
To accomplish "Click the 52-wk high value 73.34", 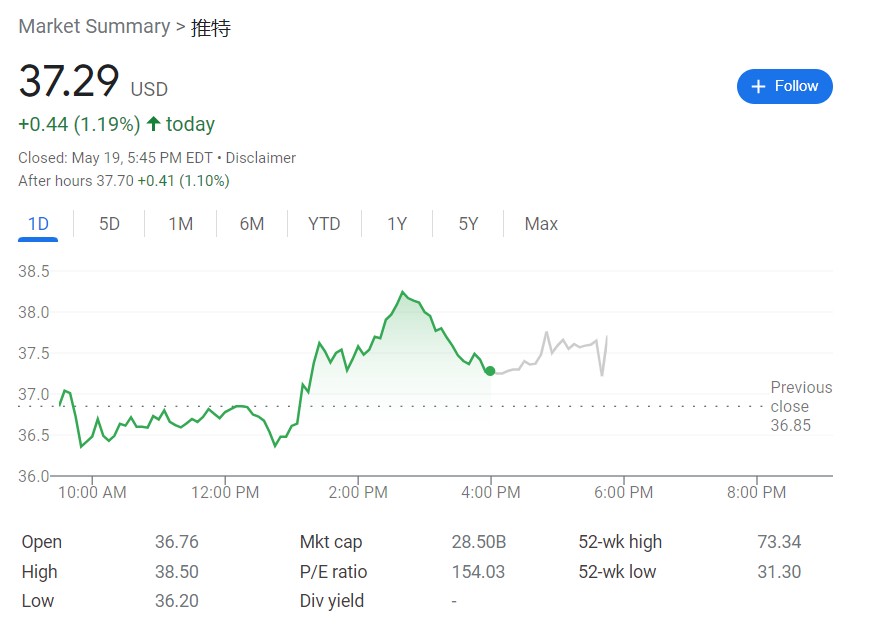I will 779,542.
